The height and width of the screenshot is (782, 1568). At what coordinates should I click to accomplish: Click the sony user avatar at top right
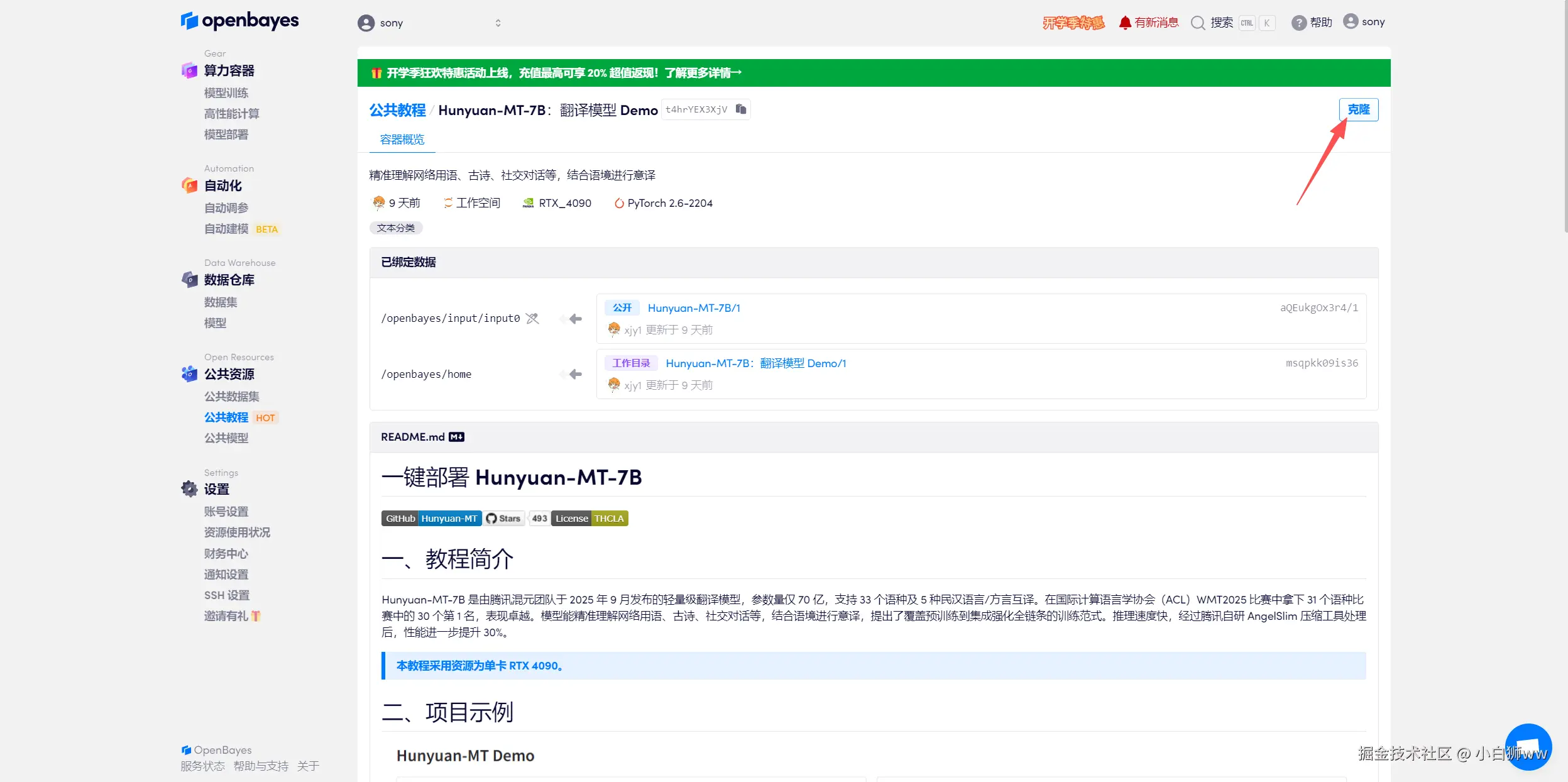click(1351, 21)
